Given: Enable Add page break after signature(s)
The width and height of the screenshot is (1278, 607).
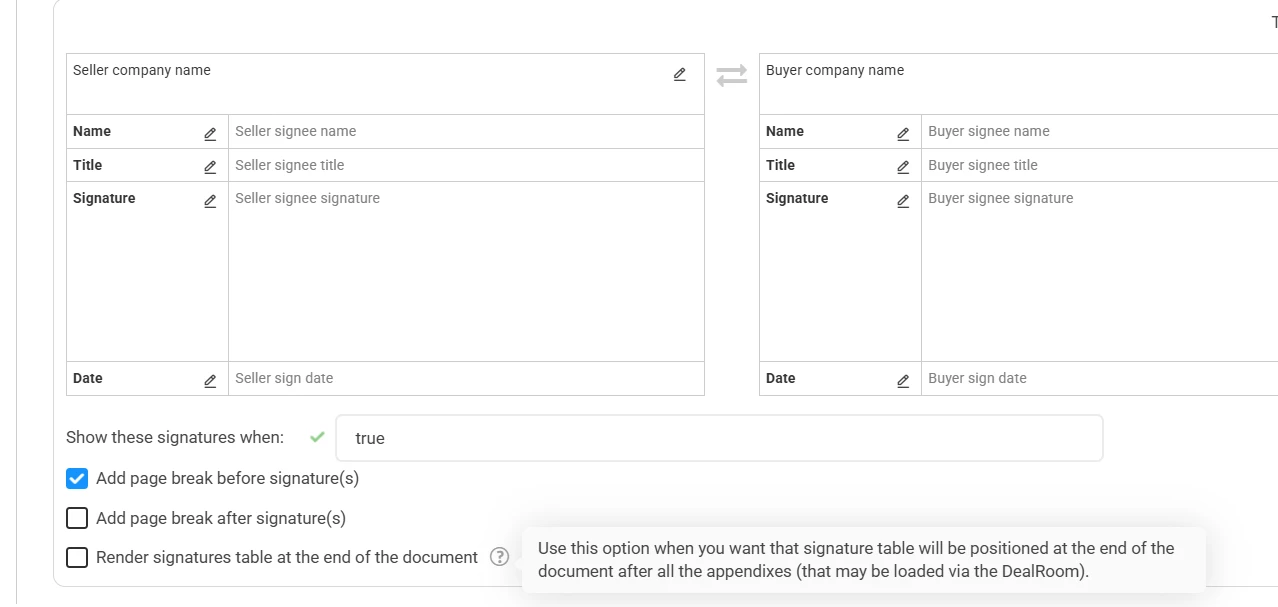Looking at the screenshot, I should pos(77,518).
